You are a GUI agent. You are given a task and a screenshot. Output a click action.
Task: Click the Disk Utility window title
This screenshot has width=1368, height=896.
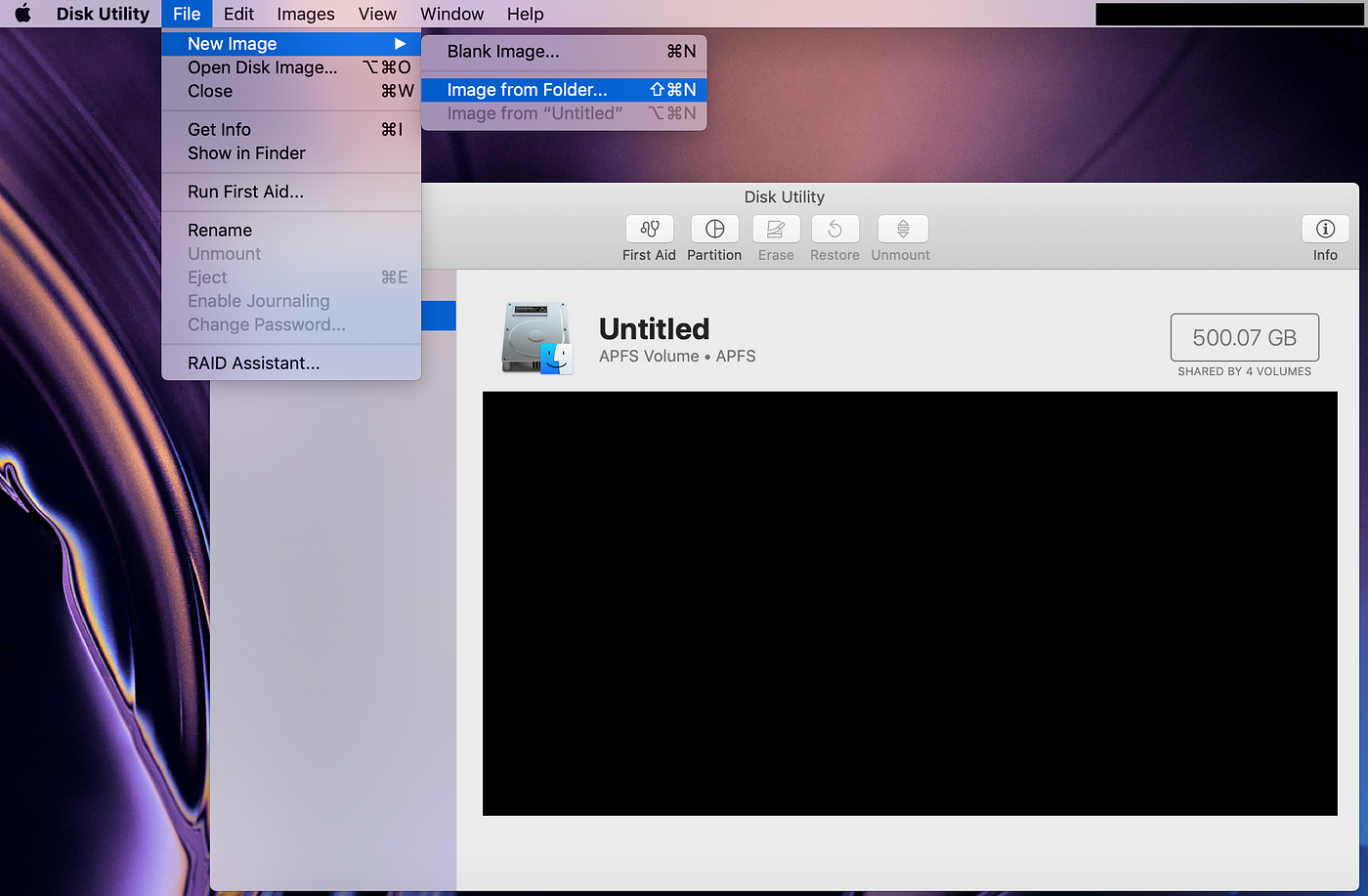(x=784, y=196)
